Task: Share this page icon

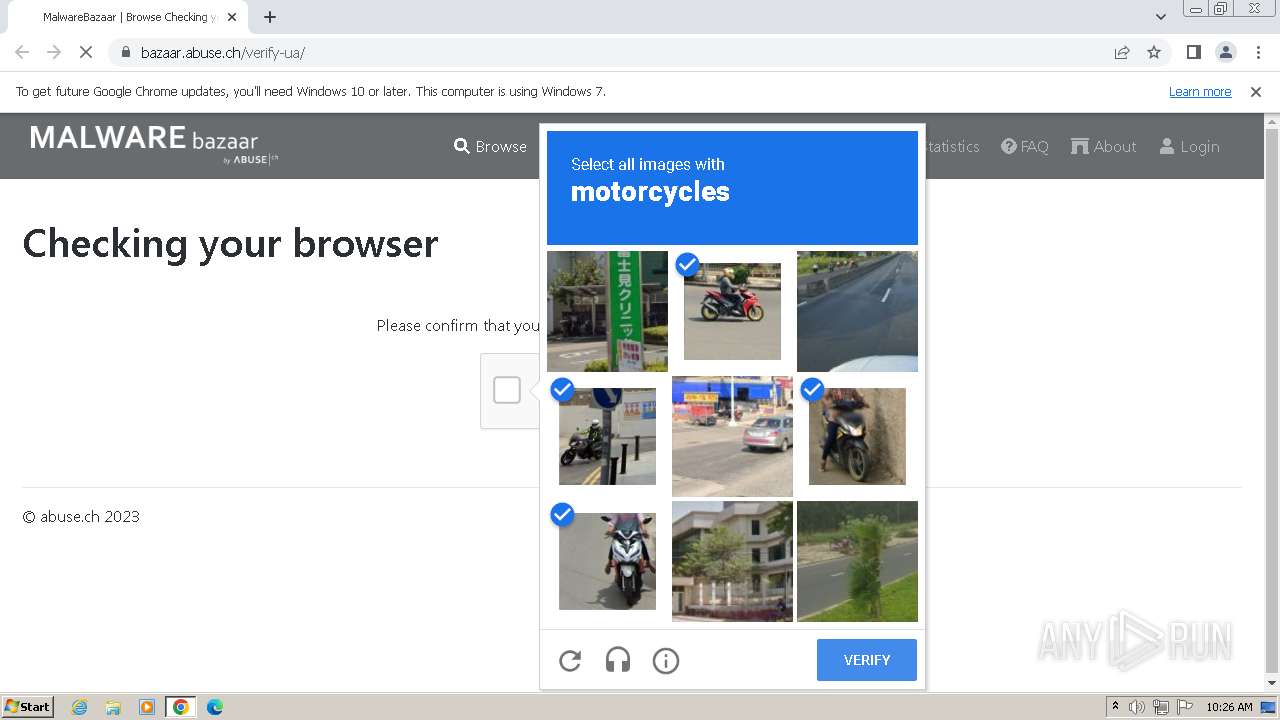Action: pyautogui.click(x=1122, y=52)
